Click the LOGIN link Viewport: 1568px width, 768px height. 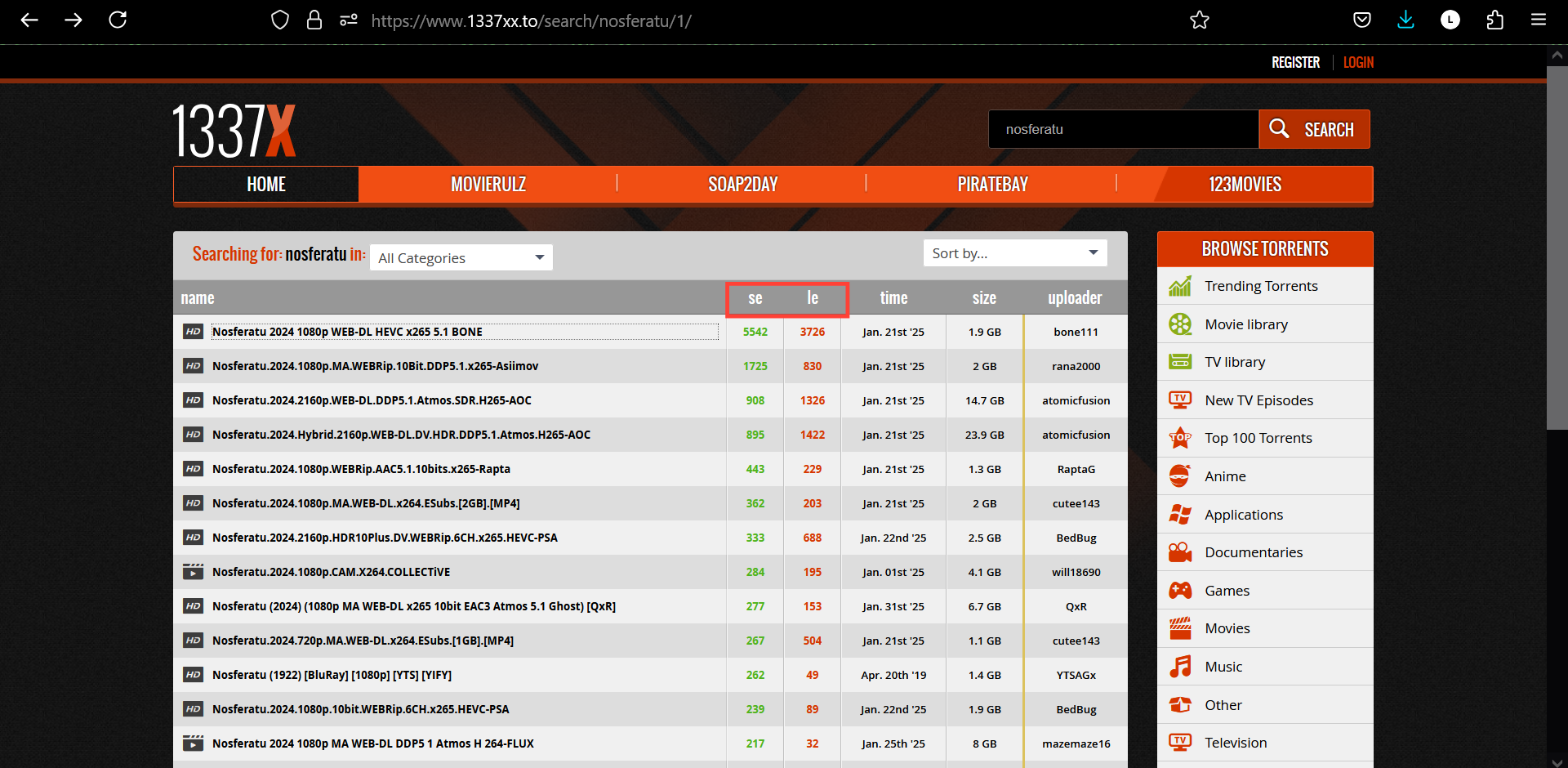tap(1358, 63)
